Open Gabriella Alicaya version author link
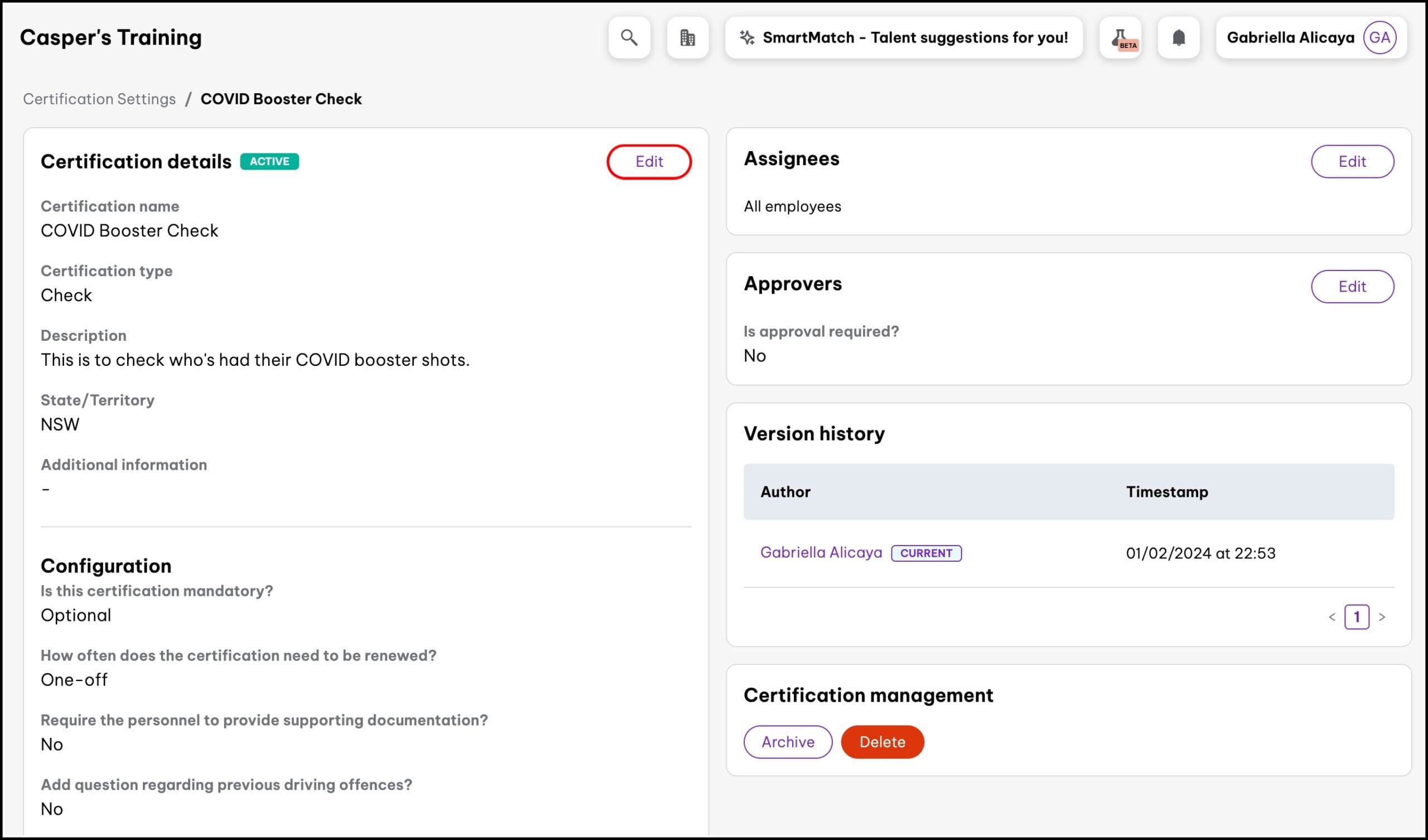Screen dimensions: 1428x840 (821, 552)
